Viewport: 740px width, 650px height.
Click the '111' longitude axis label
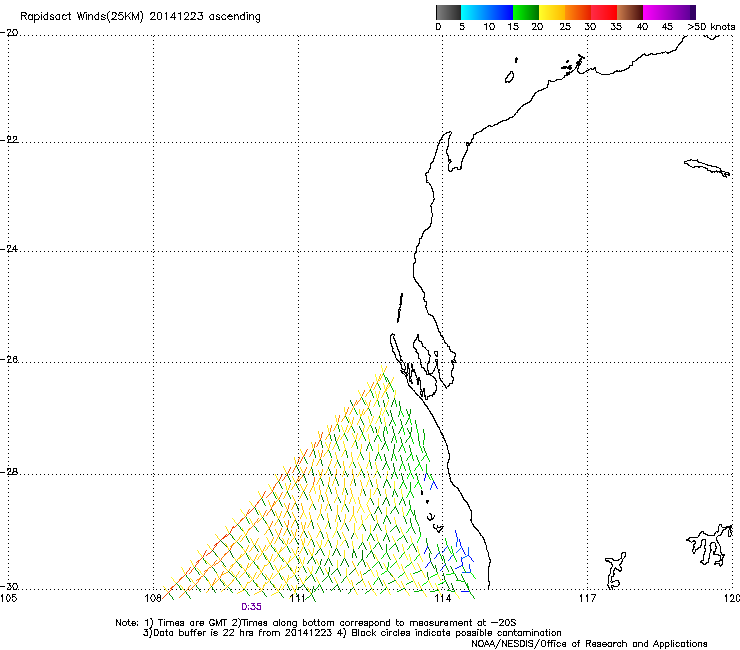pos(297,598)
